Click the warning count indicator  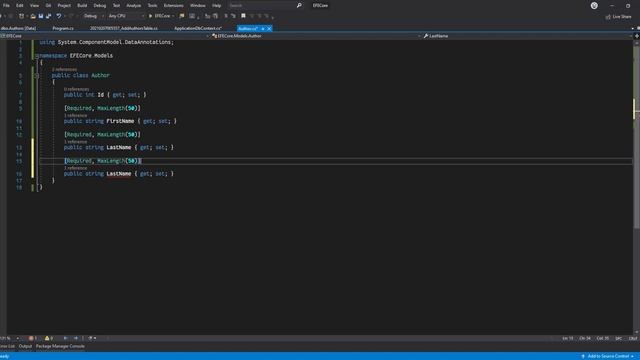[49, 338]
